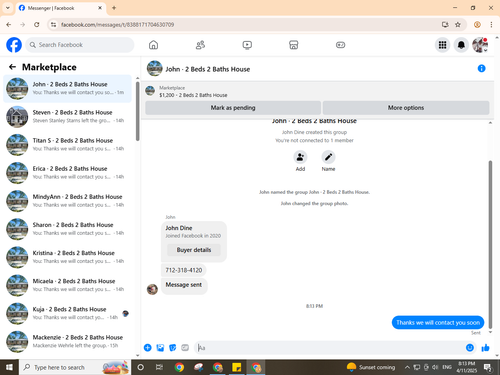
Task: Open the Video (Watch) icon
Action: click(x=247, y=45)
